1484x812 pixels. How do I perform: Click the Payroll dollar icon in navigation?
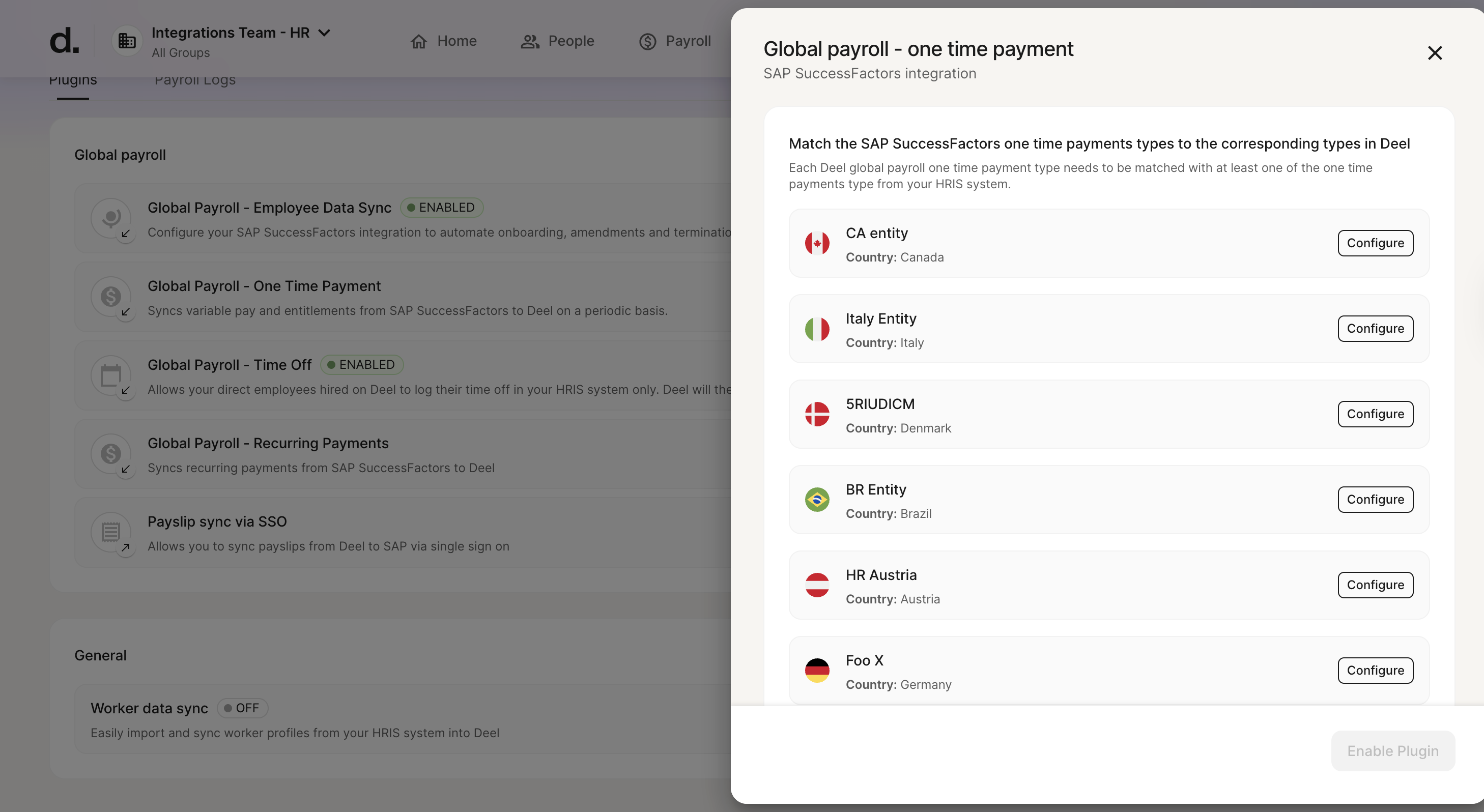(647, 41)
